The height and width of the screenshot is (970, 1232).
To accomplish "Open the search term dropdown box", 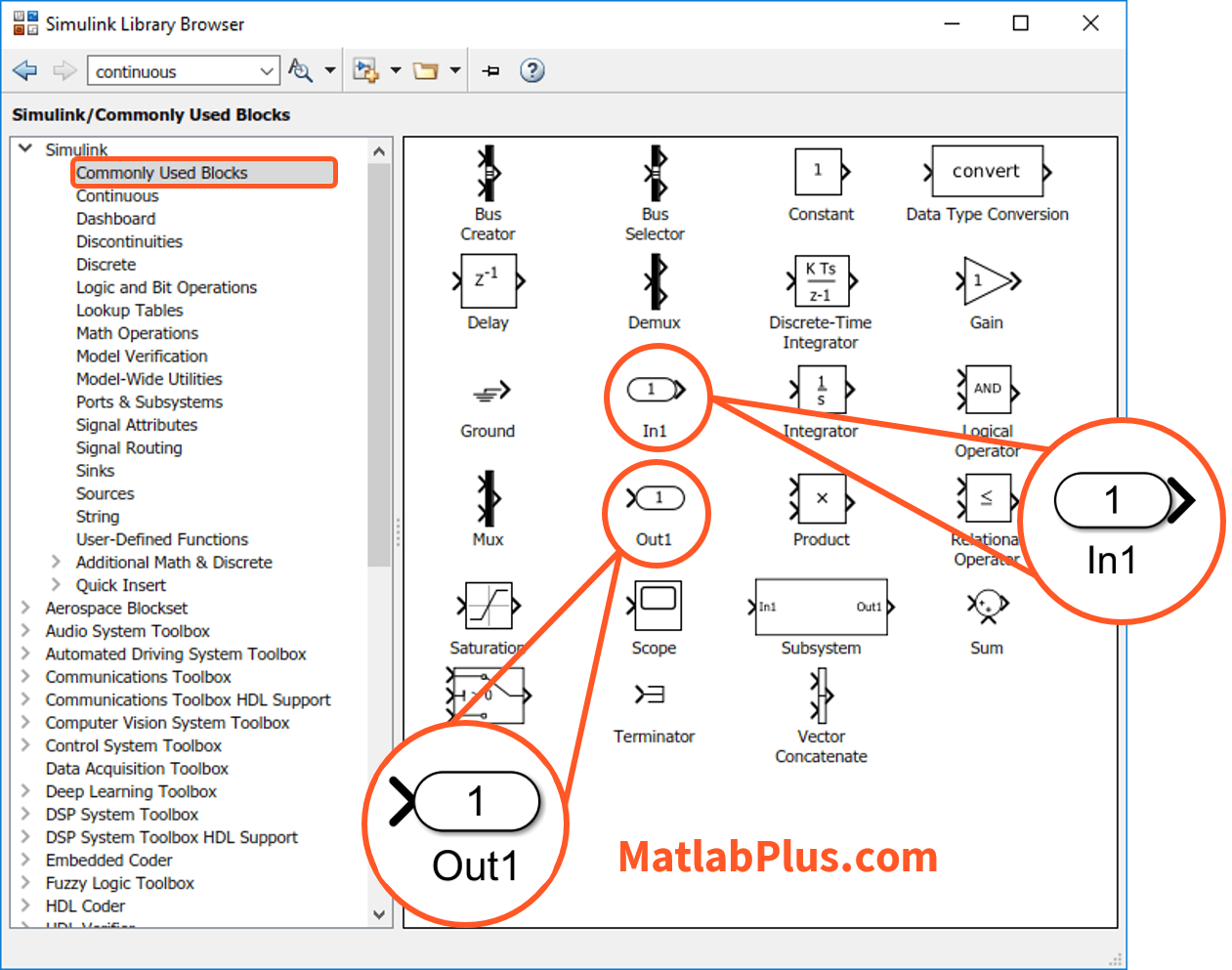I will (x=267, y=71).
